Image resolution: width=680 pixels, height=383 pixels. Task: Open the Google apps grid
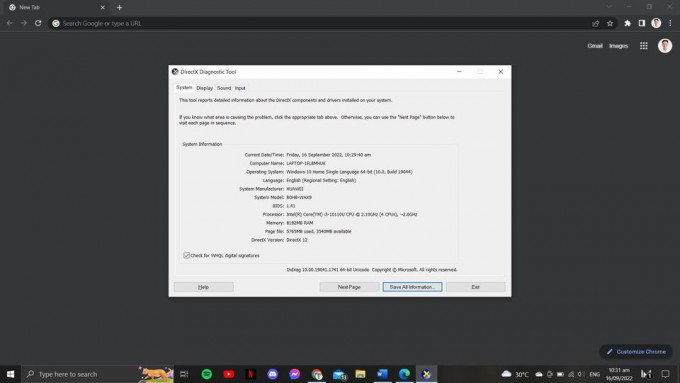coord(644,46)
